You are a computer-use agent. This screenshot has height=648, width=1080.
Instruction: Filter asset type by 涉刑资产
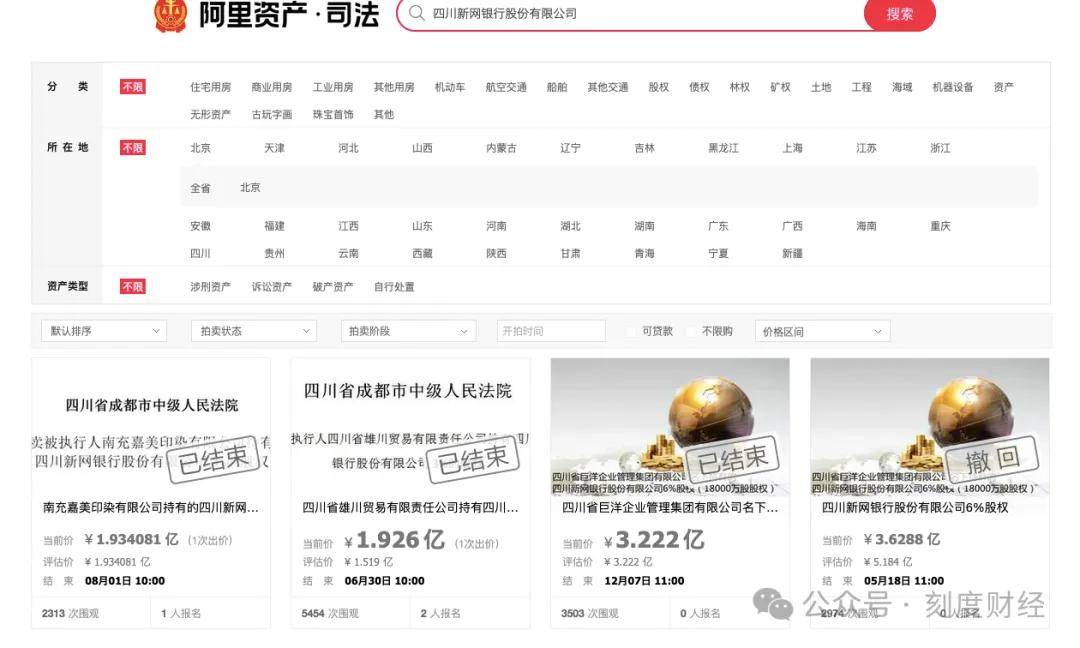[x=211, y=287]
